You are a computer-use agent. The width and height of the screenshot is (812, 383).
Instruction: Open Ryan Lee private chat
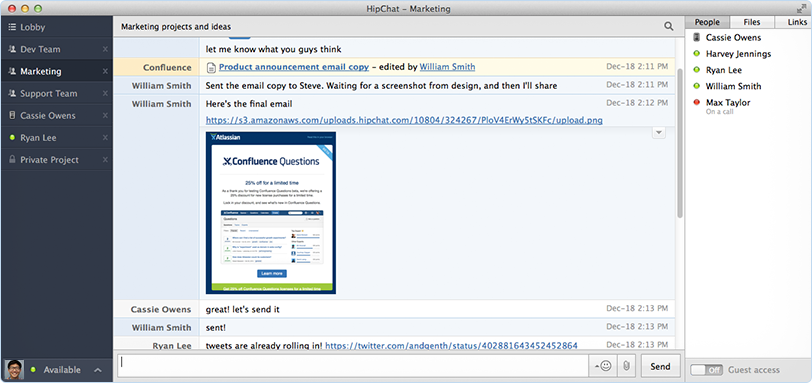click(x=56, y=138)
